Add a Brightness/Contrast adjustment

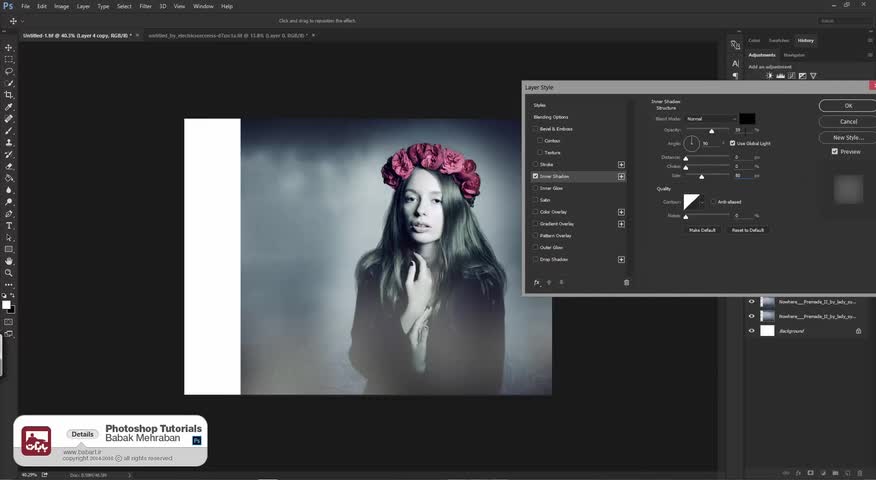(x=769, y=76)
